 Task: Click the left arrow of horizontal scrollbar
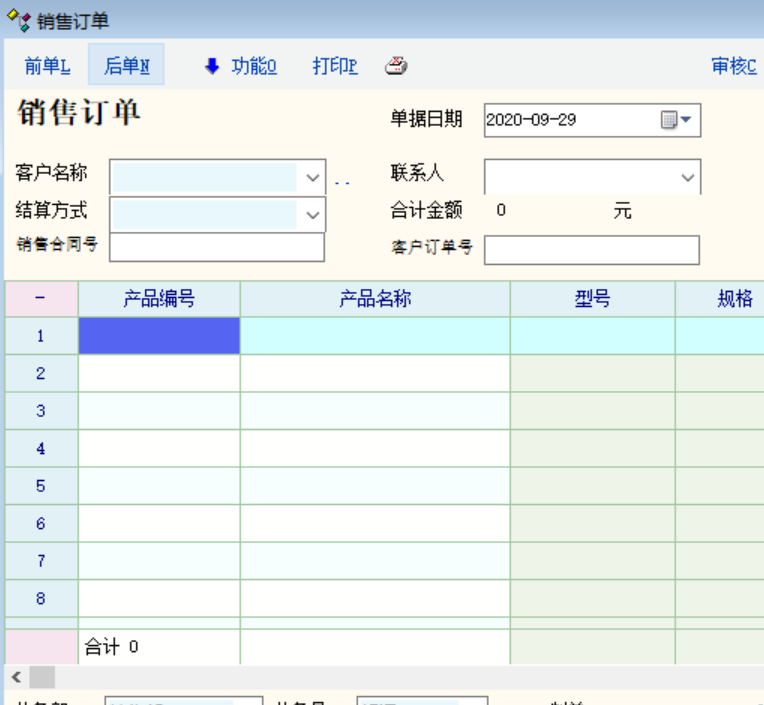click(x=16, y=677)
